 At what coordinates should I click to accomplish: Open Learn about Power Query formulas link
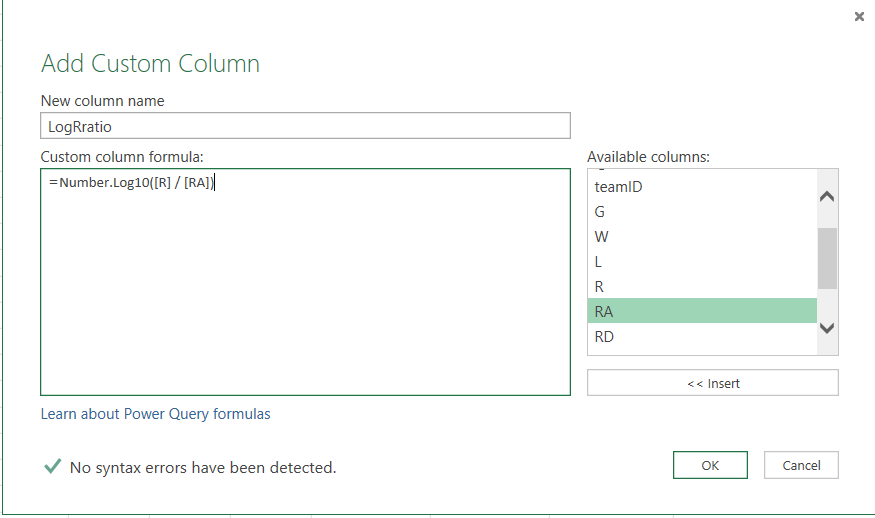[155, 414]
